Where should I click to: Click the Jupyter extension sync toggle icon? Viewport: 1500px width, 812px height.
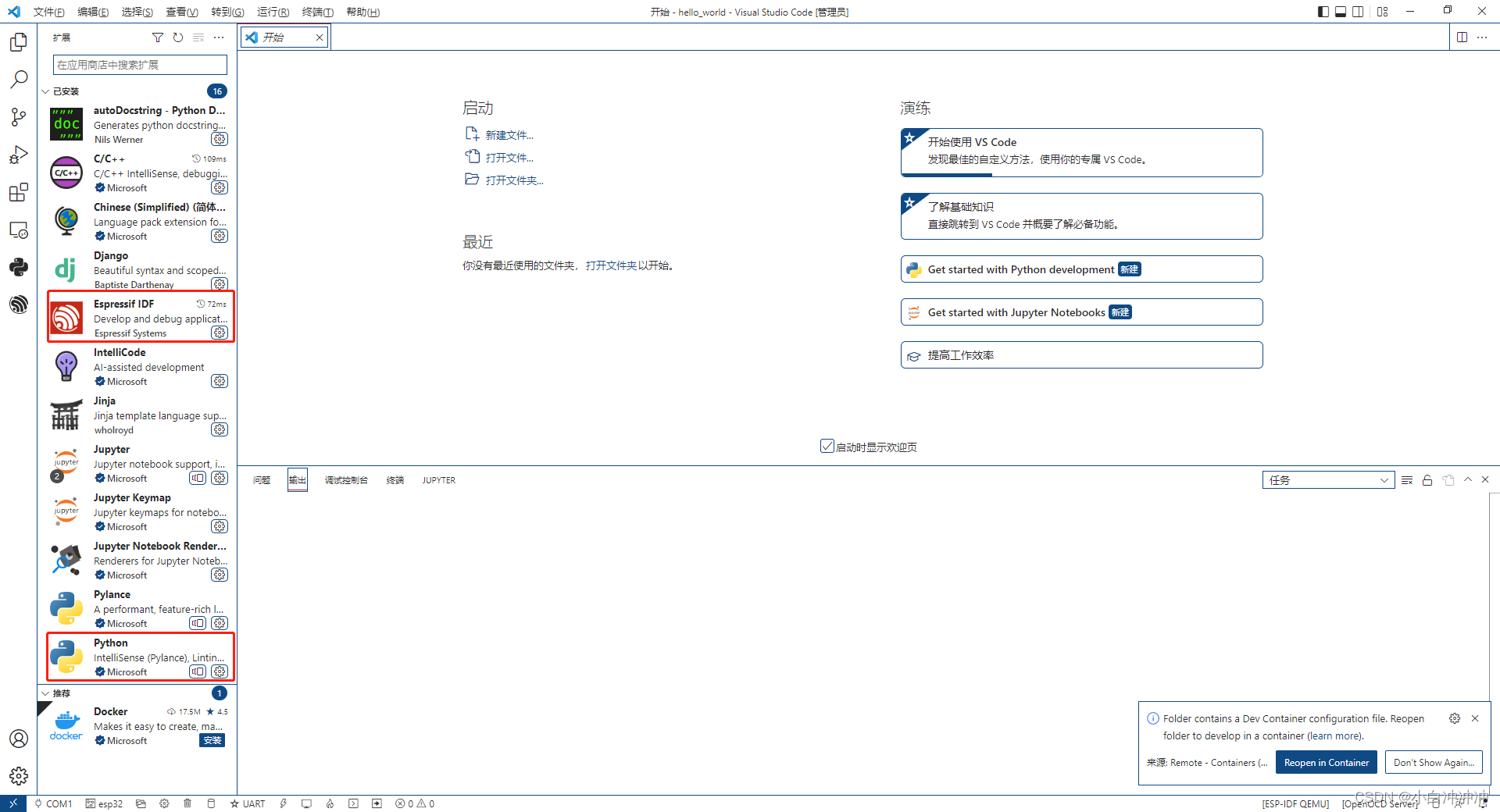198,478
